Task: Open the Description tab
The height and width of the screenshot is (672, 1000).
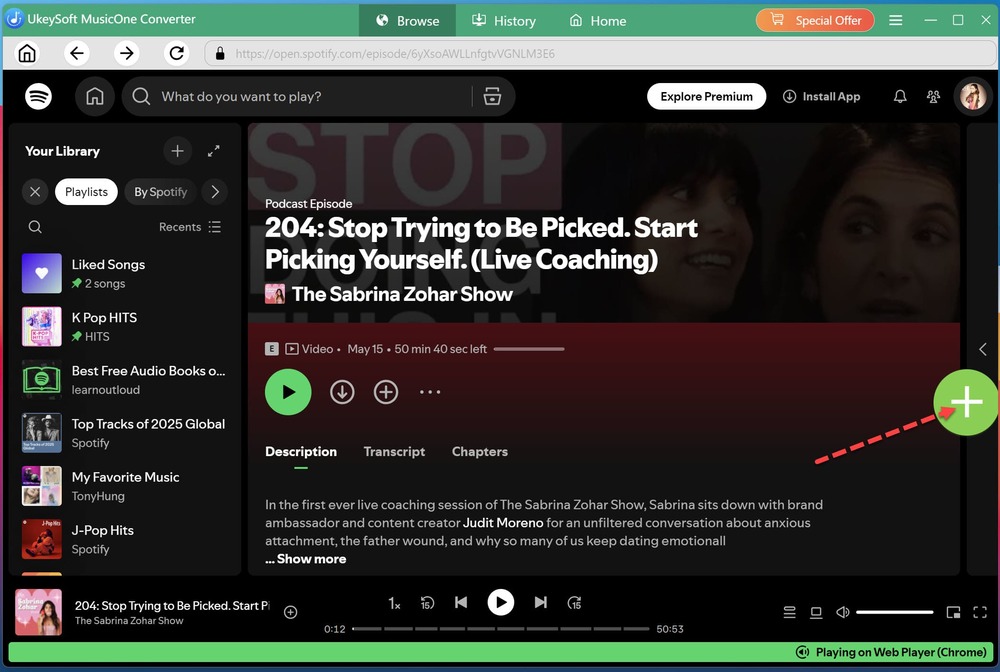Action: [x=301, y=451]
